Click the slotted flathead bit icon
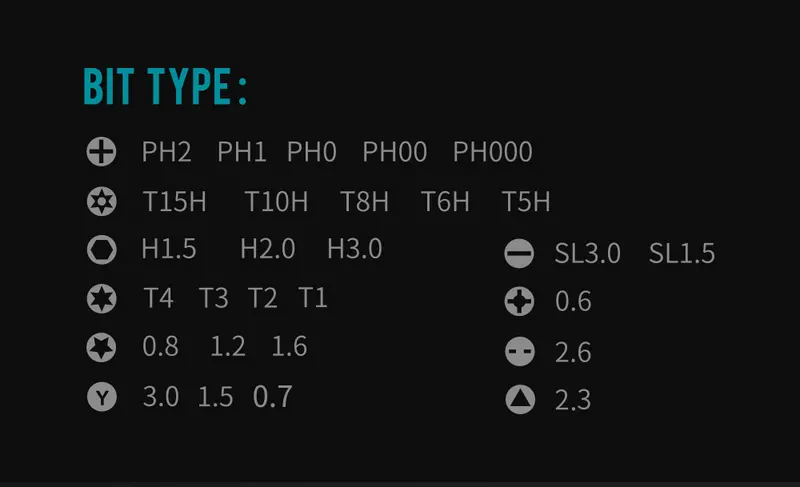 (519, 254)
